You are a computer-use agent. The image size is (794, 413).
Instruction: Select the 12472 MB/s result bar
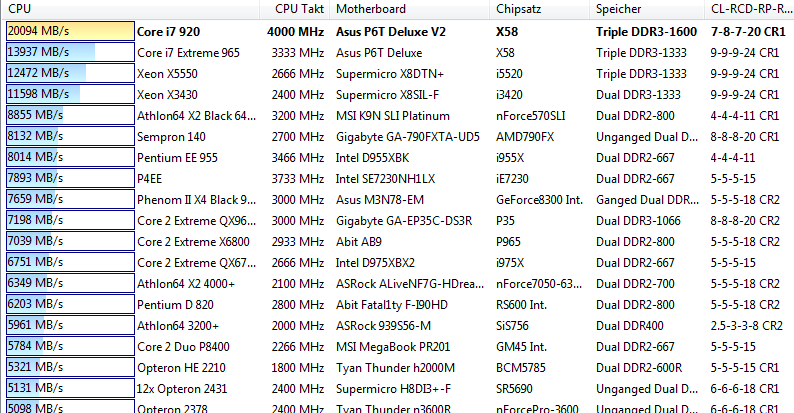pyautogui.click(x=70, y=73)
